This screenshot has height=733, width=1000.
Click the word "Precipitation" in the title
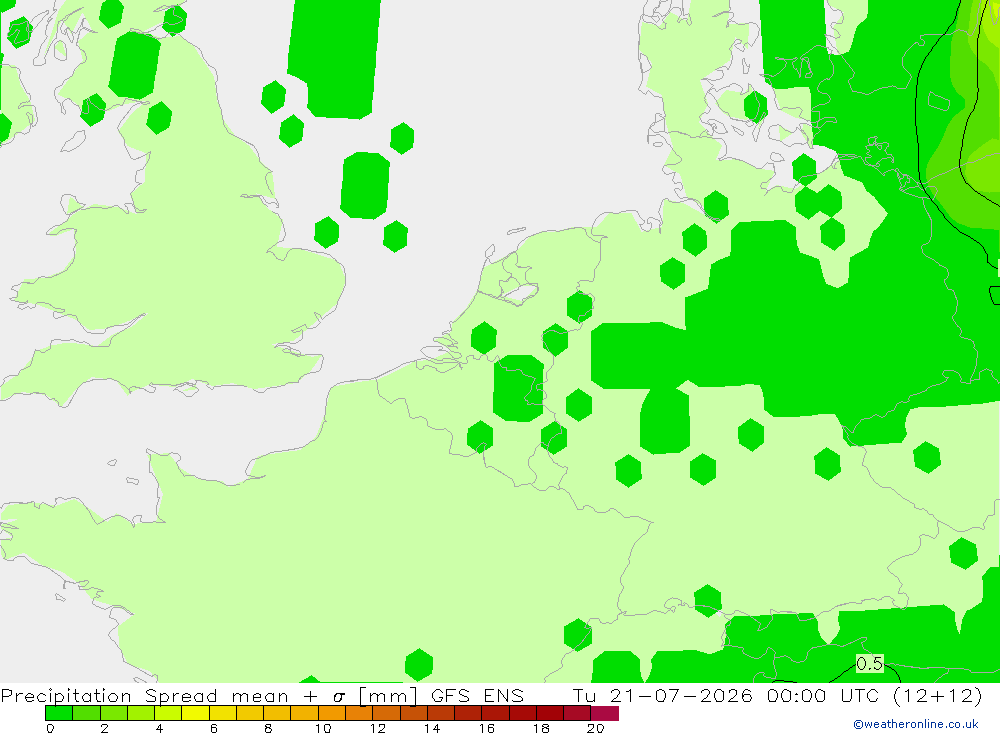point(66,696)
